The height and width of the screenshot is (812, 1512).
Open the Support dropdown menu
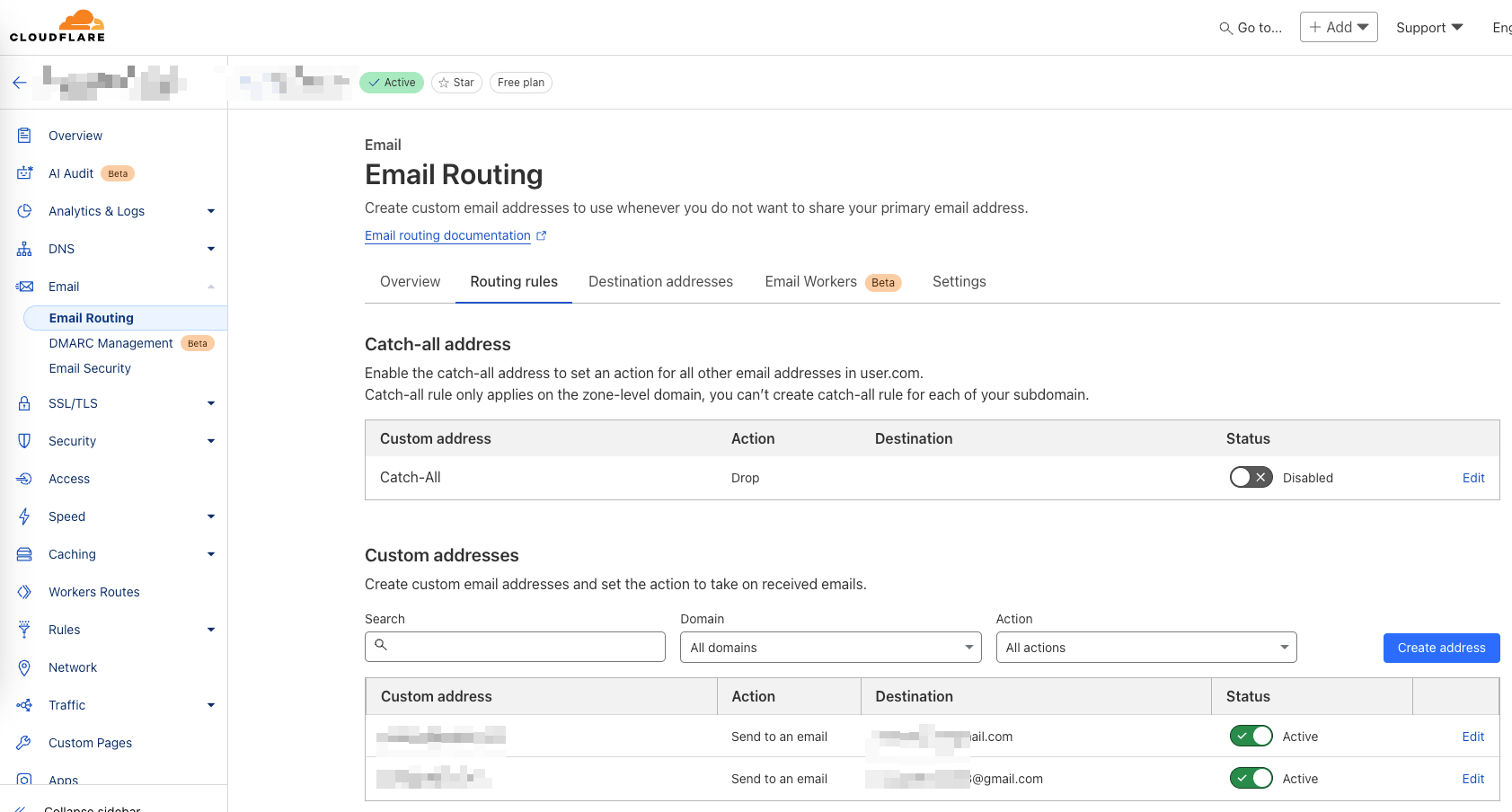(1429, 28)
